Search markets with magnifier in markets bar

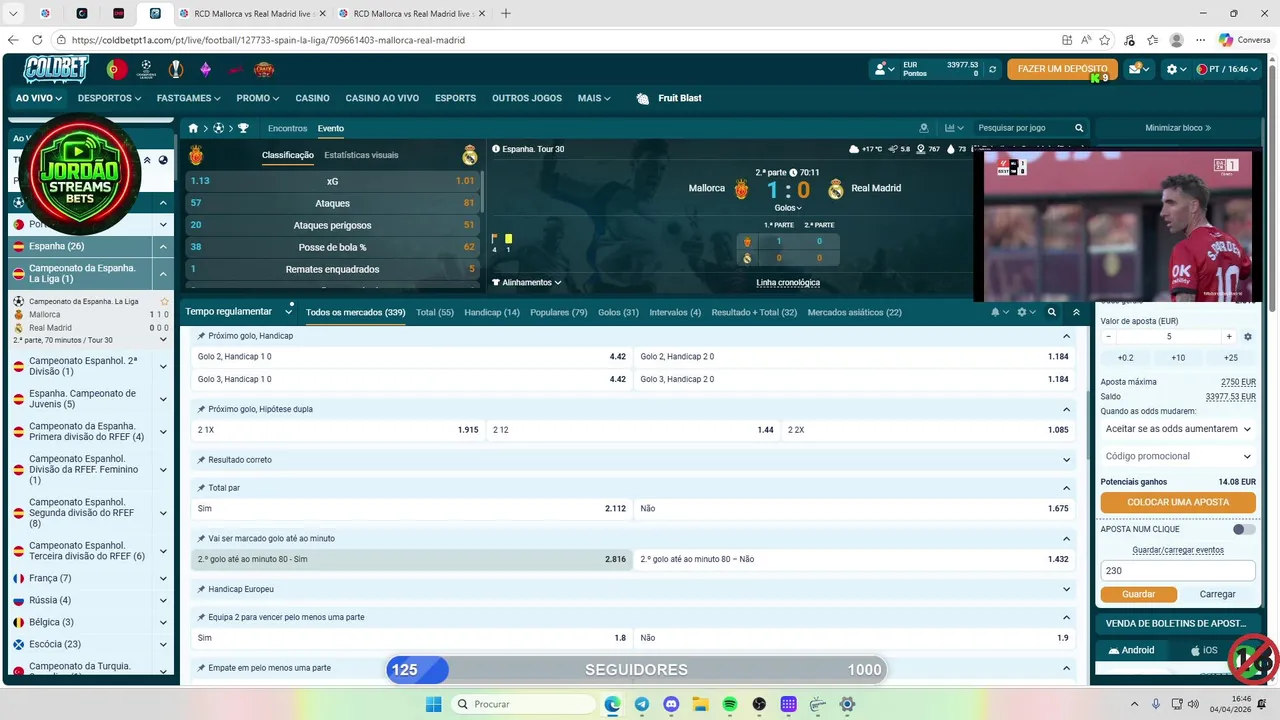click(x=1051, y=312)
